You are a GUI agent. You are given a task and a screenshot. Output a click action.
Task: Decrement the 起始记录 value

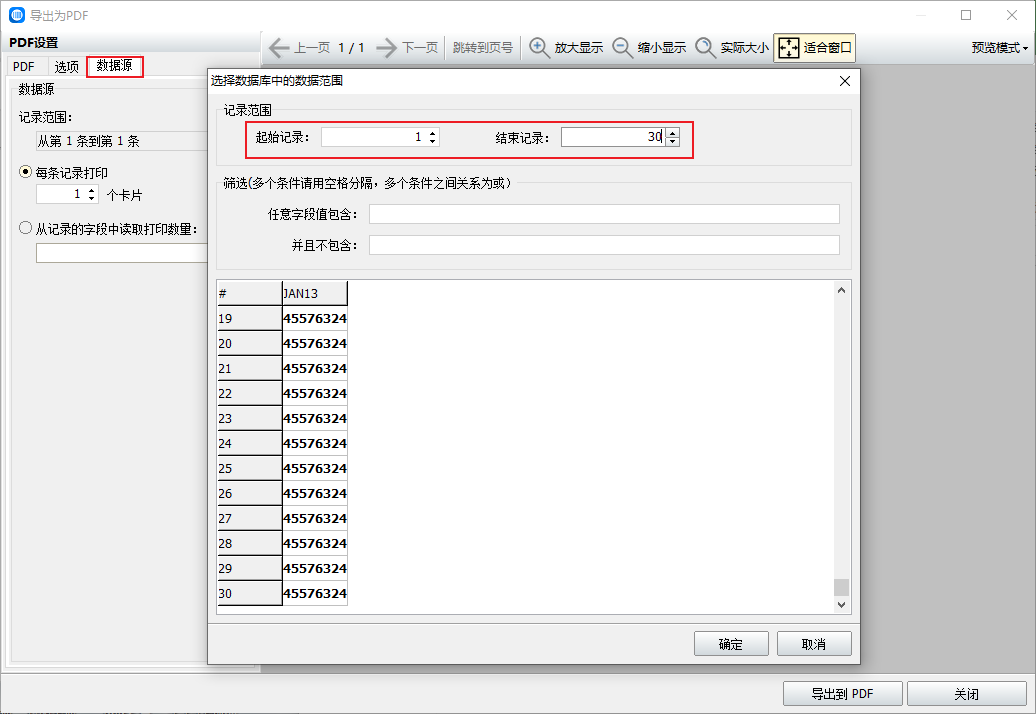pyautogui.click(x=433, y=141)
